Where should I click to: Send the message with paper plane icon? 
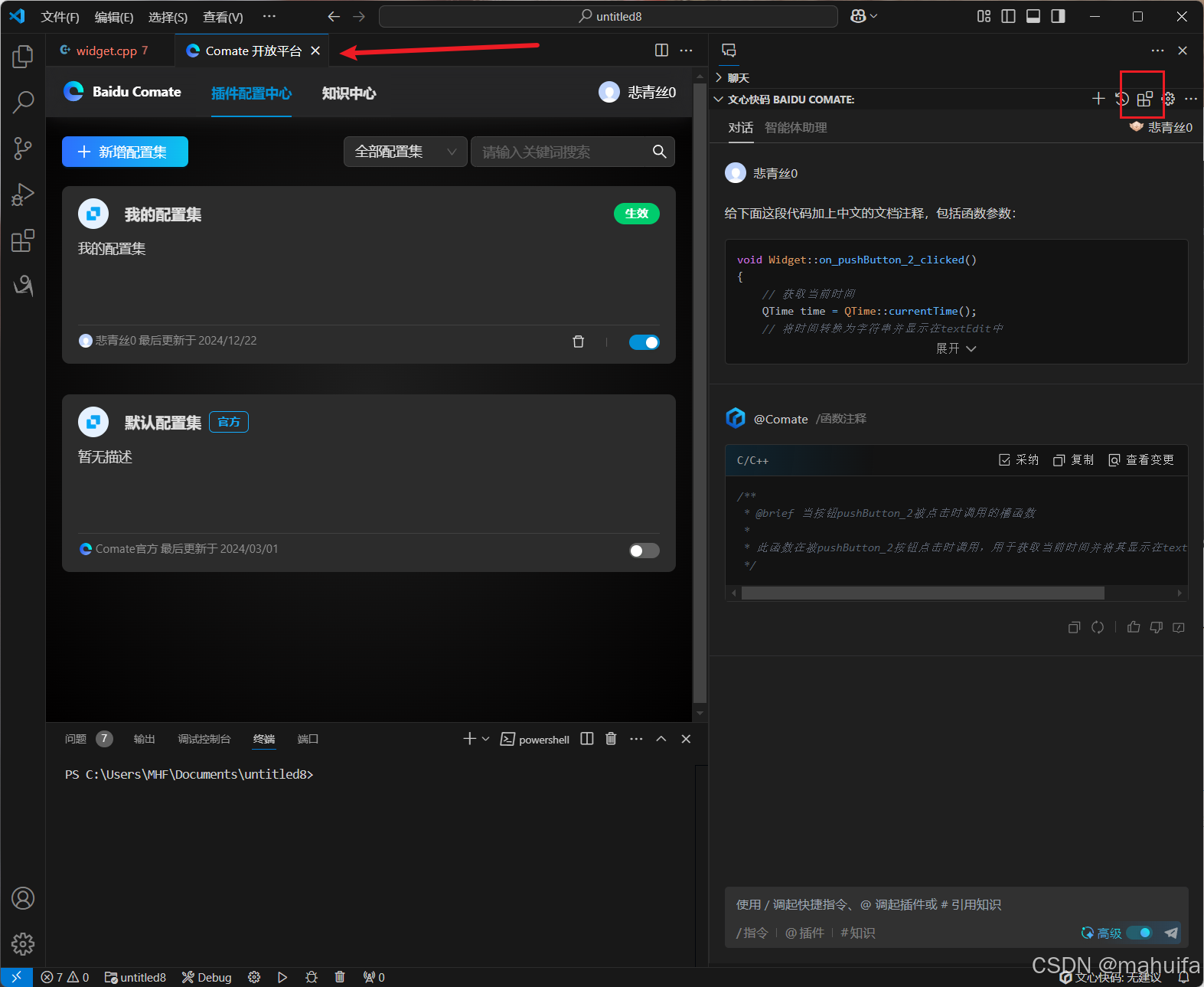point(1171,933)
